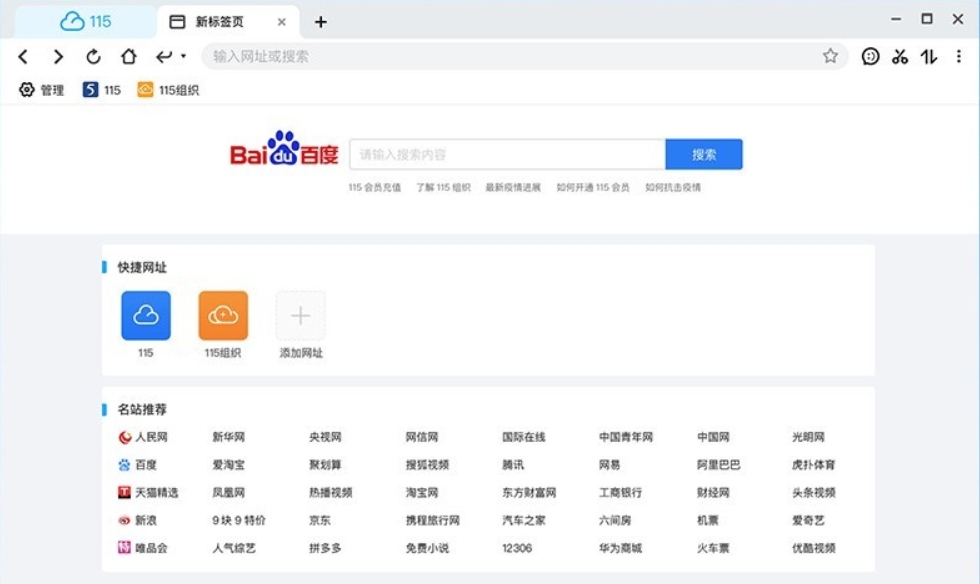The image size is (980, 584).
Task: Open the 如何抗击疫情 link
Action: pos(673,188)
